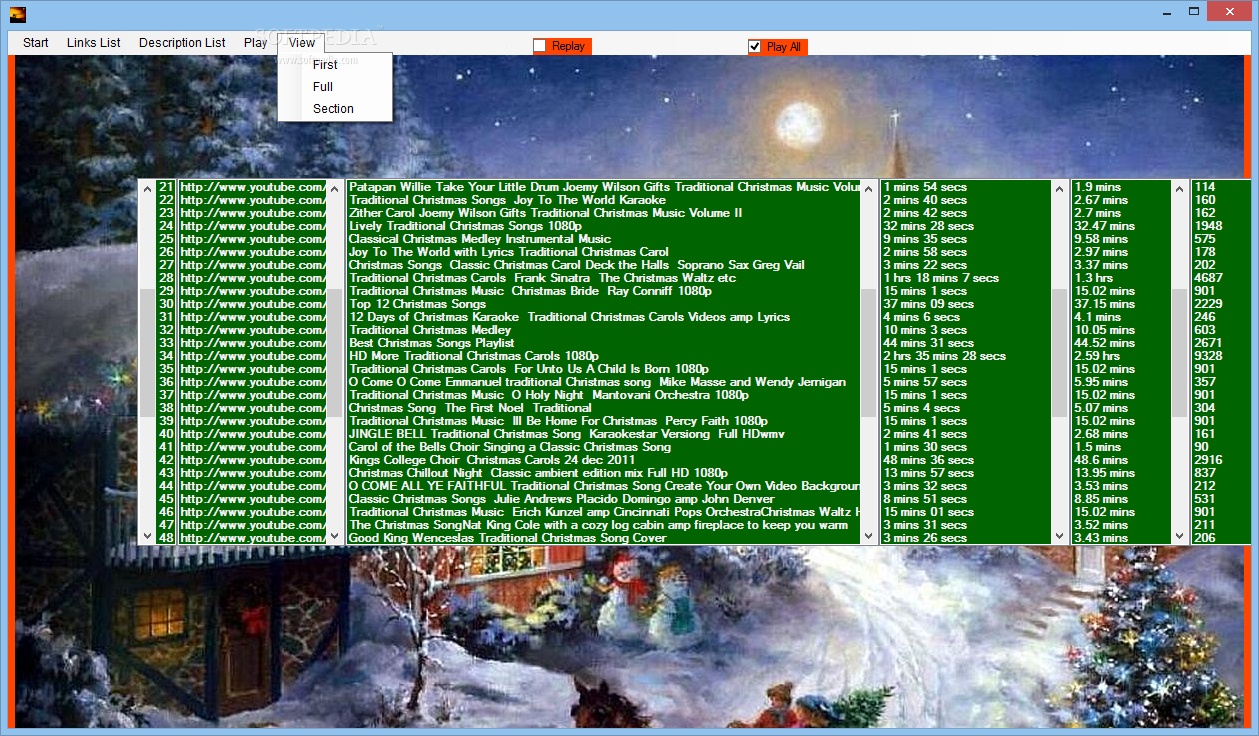The height and width of the screenshot is (736, 1259).
Task: Click the minutes list scrollbar thumb
Action: [x=1179, y=353]
